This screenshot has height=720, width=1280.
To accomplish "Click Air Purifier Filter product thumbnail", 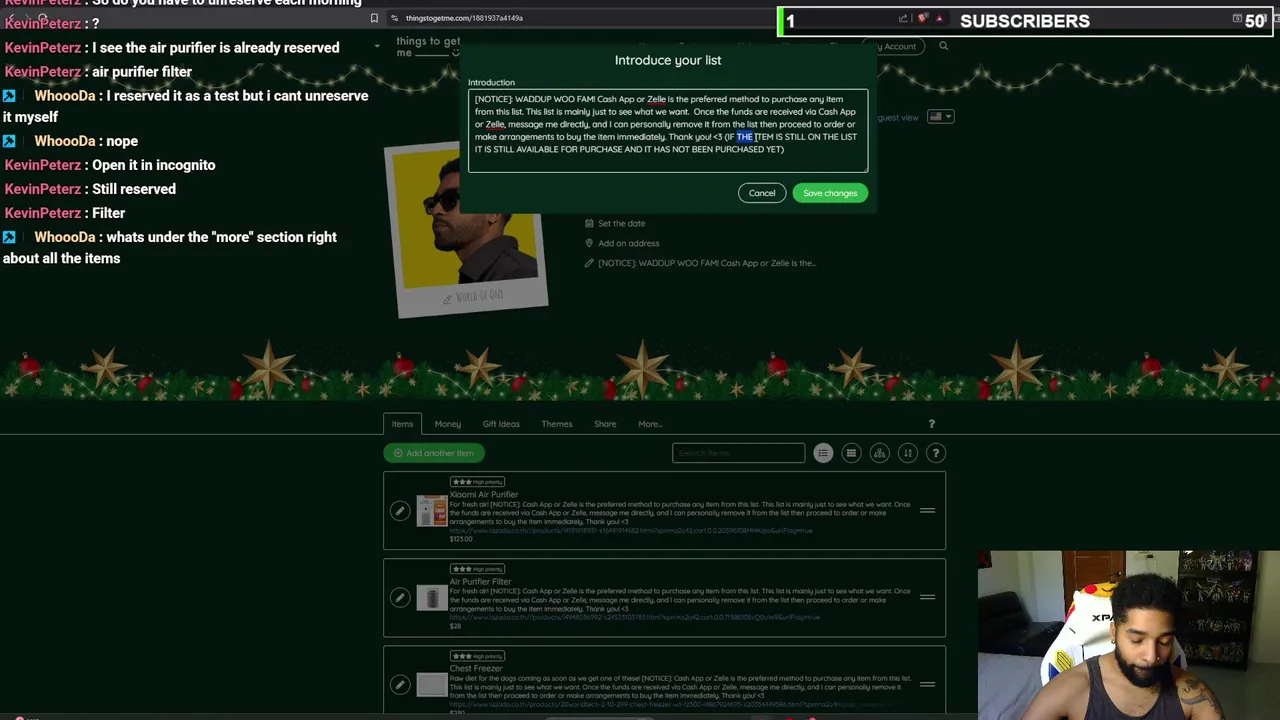I will 432,598.
